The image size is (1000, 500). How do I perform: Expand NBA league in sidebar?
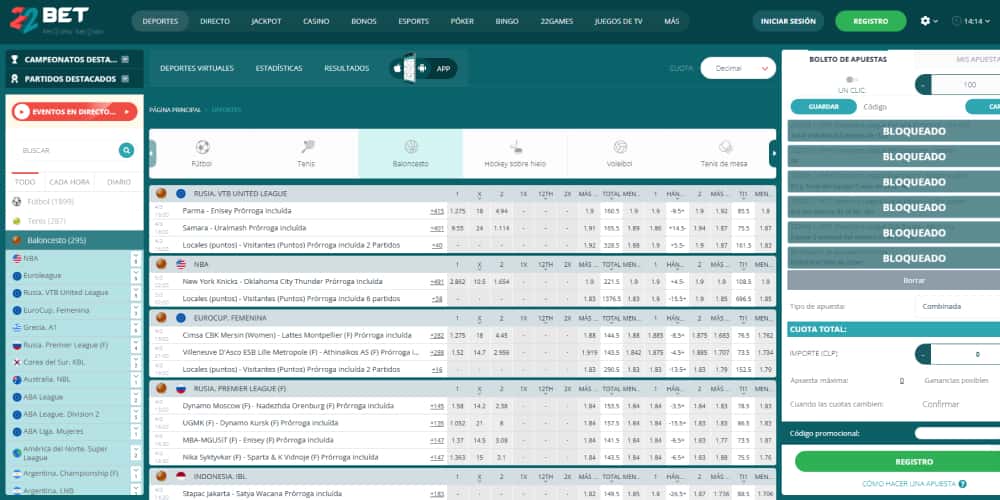click(x=135, y=258)
